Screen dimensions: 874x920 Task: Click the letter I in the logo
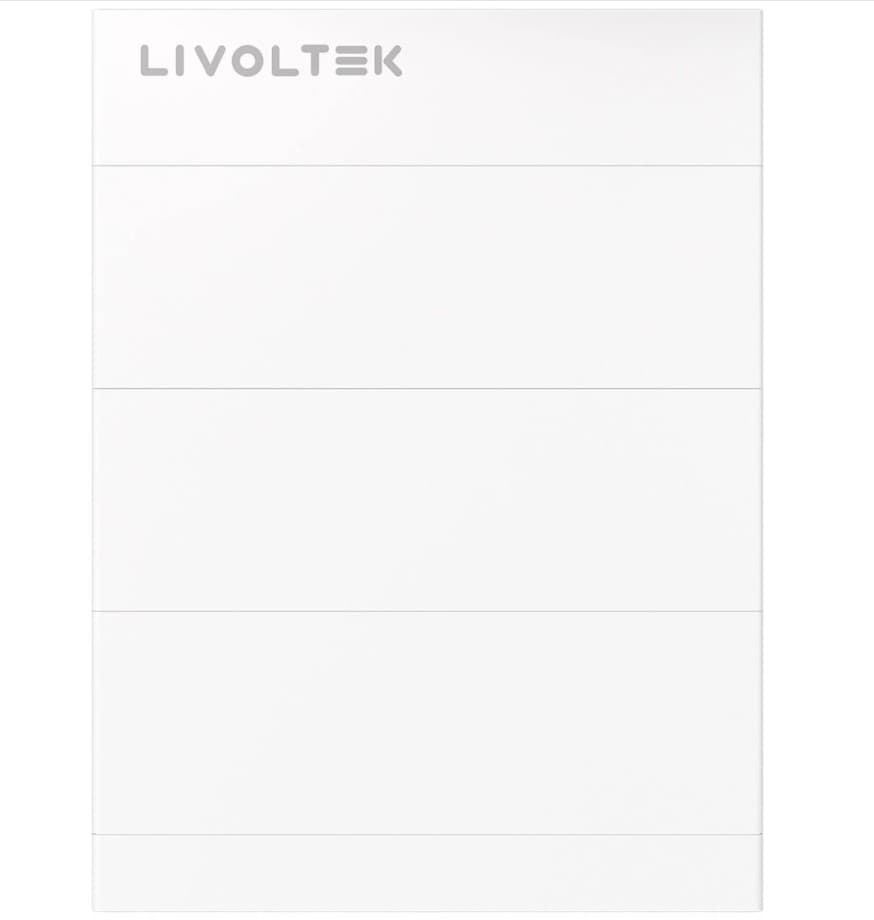coord(180,61)
